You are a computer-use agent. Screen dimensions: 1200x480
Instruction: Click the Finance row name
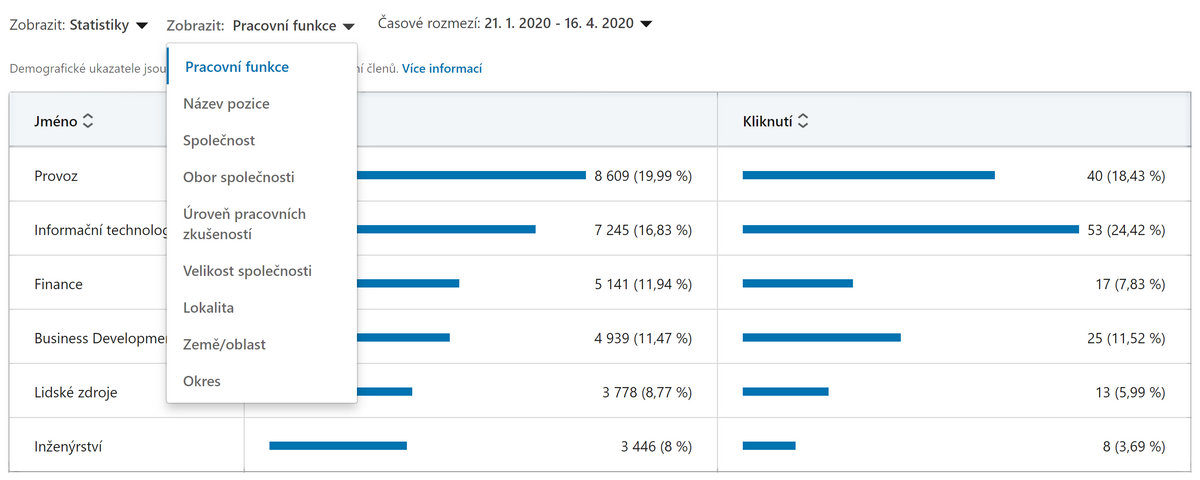(x=59, y=284)
